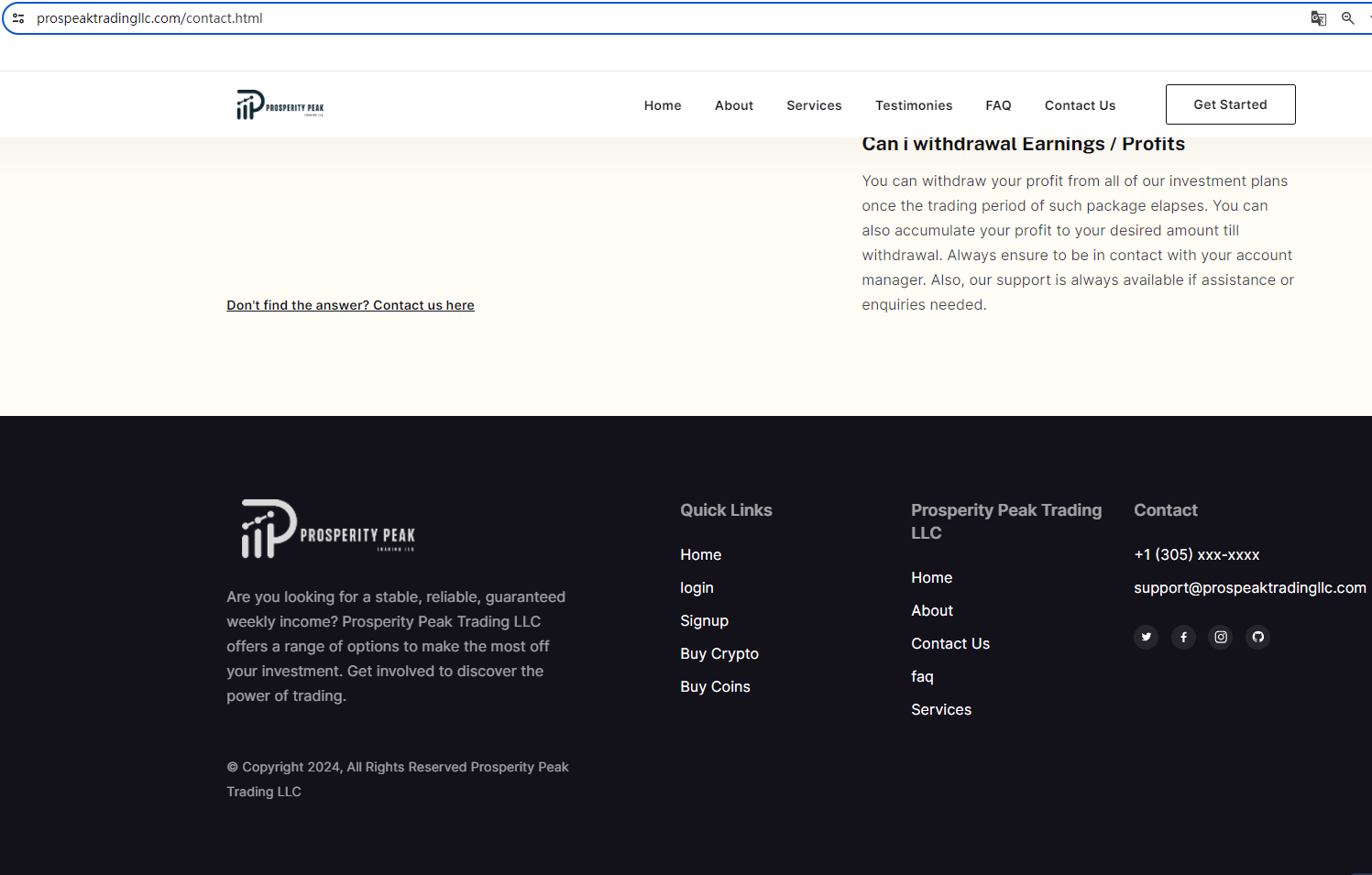Click the translate page icon in address bar
This screenshot has width=1372, height=875.
[x=1318, y=18]
